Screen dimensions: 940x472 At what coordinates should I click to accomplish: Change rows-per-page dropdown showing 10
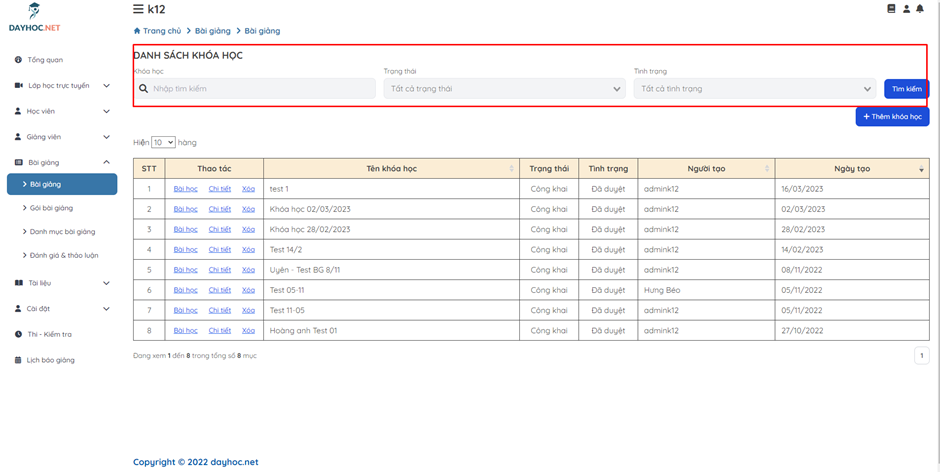[x=163, y=143]
